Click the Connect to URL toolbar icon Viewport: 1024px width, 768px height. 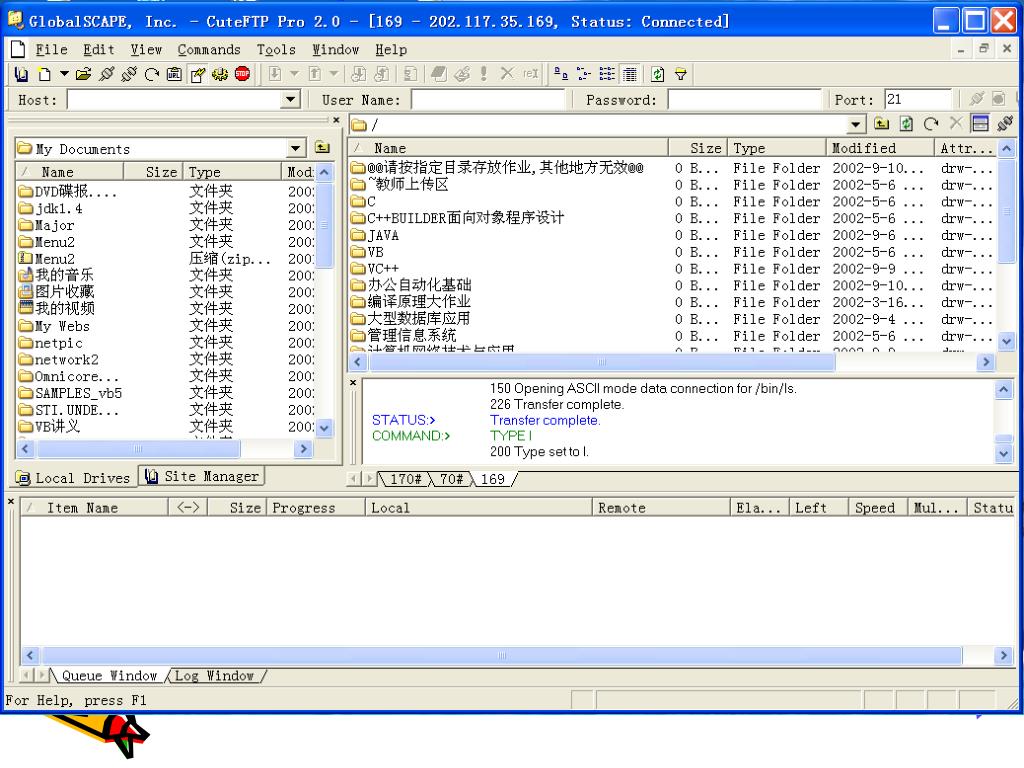pyautogui.click(x=174, y=74)
